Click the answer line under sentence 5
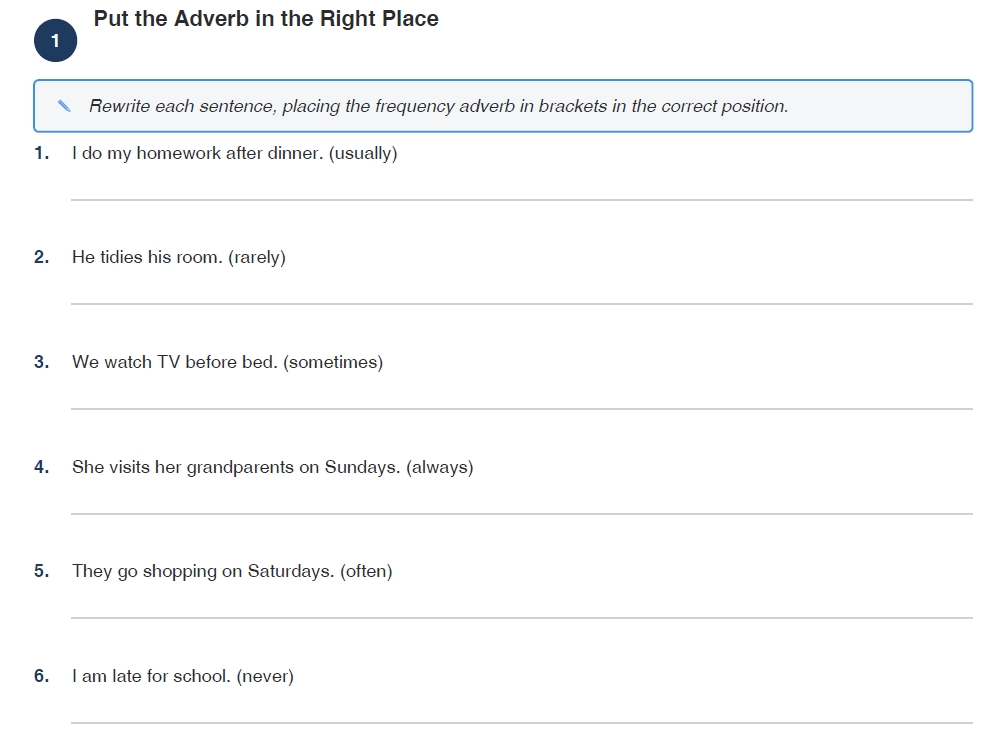The width and height of the screenshot is (996, 739). tap(522, 618)
